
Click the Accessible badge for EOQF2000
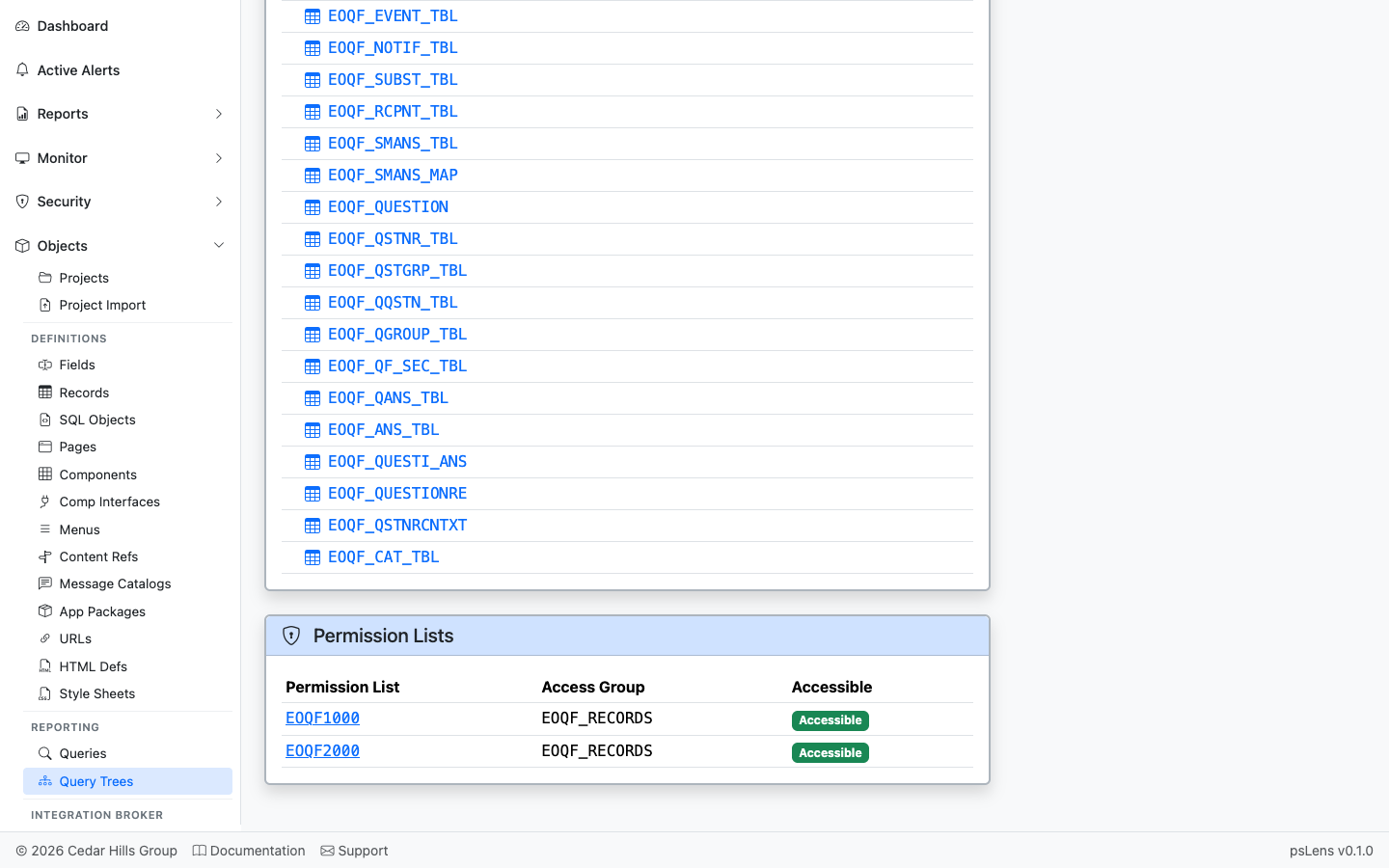tap(831, 753)
